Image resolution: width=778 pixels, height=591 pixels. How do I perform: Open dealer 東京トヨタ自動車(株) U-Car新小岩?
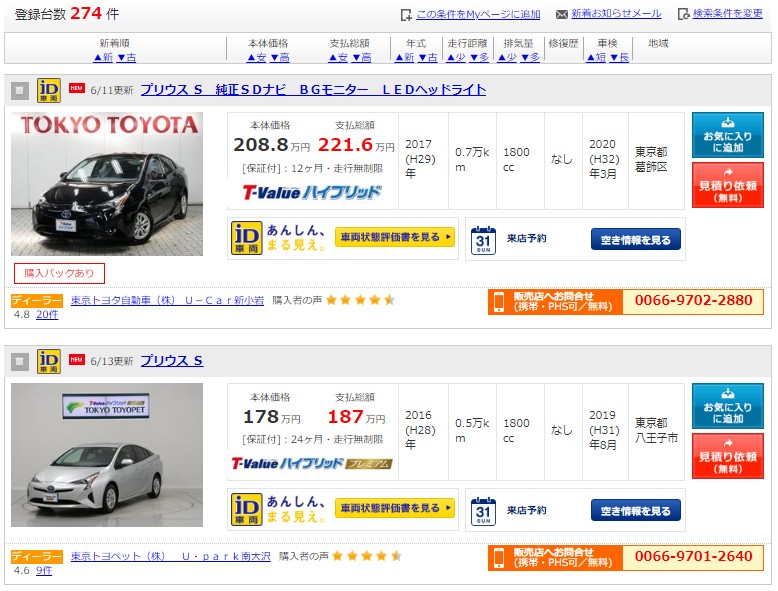(167, 300)
